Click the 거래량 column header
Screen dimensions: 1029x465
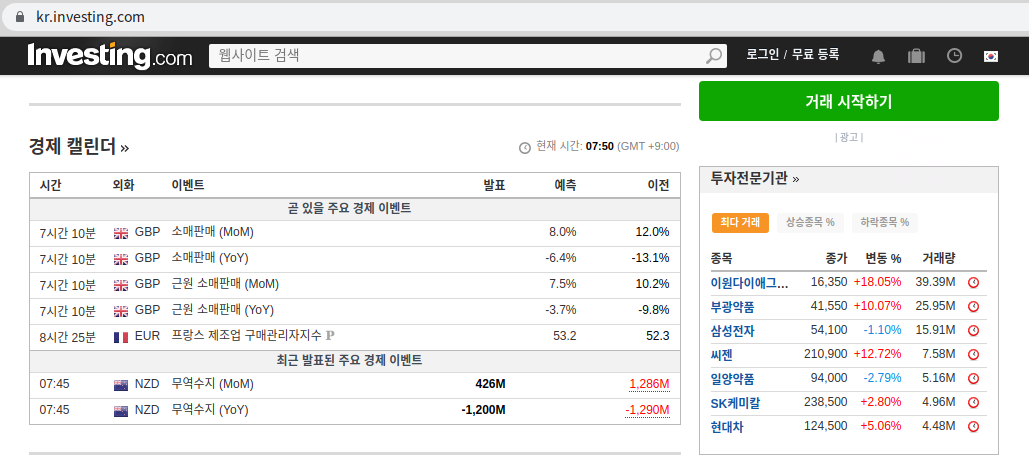click(938, 258)
